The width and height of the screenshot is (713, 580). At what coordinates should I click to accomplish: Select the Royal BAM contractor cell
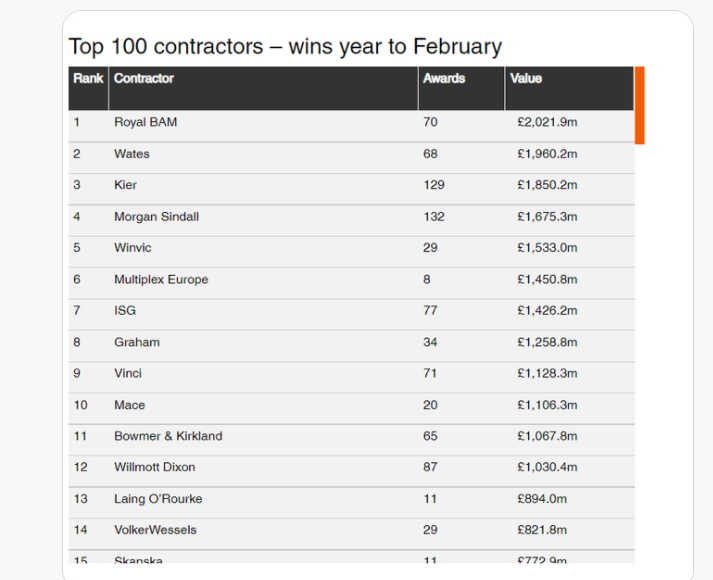[x=146, y=122]
